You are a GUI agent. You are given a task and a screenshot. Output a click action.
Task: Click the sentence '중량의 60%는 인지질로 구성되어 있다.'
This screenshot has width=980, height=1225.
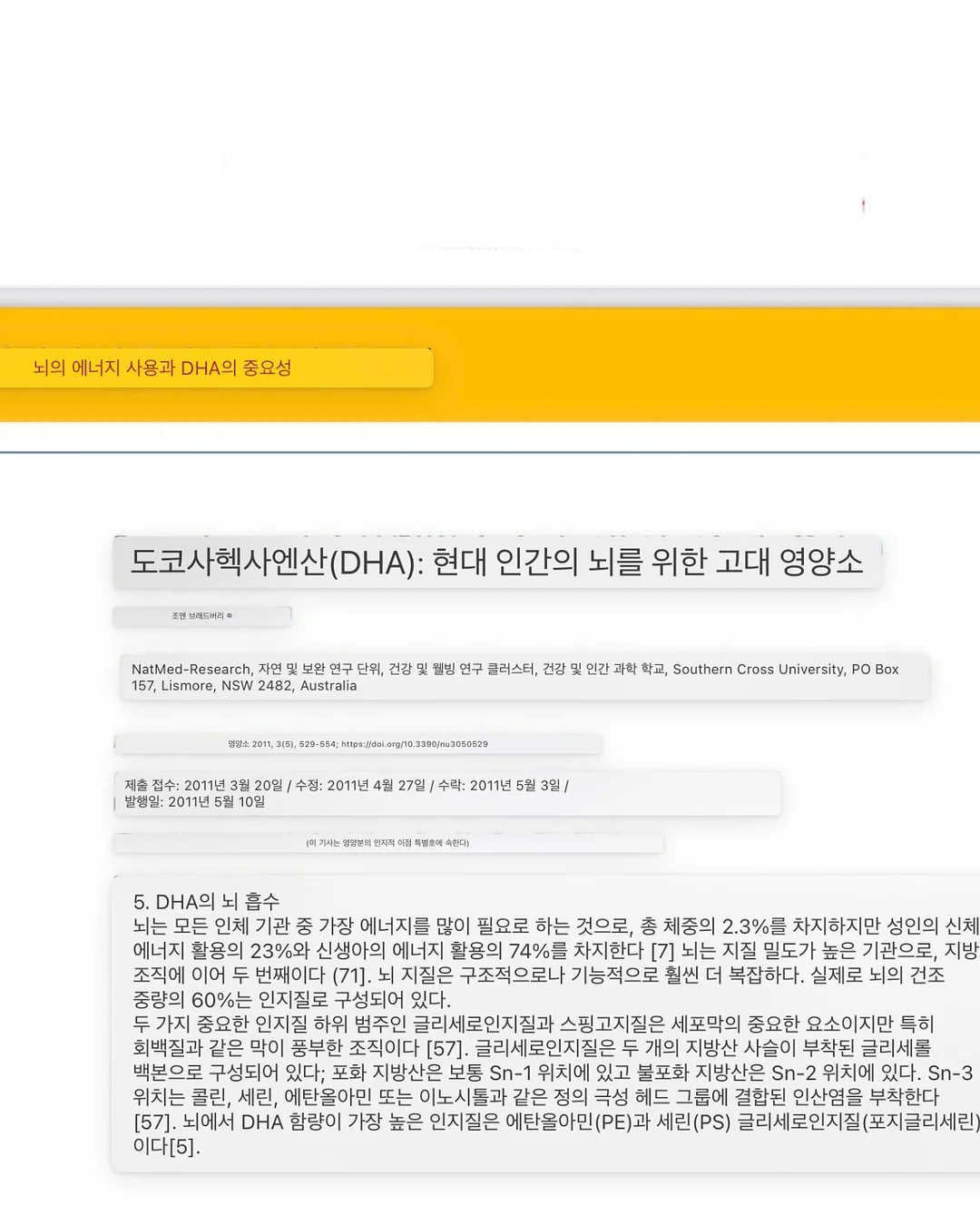click(x=292, y=999)
